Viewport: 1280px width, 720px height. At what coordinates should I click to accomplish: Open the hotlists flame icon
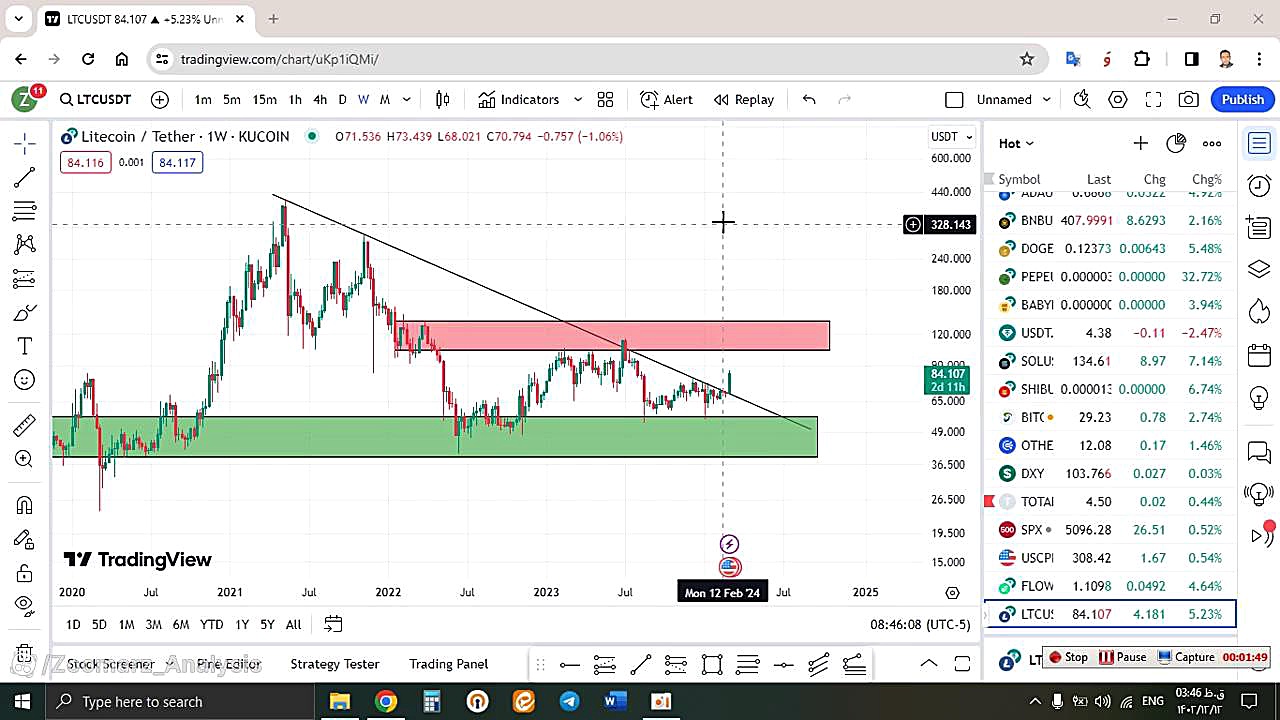coord(1259,312)
